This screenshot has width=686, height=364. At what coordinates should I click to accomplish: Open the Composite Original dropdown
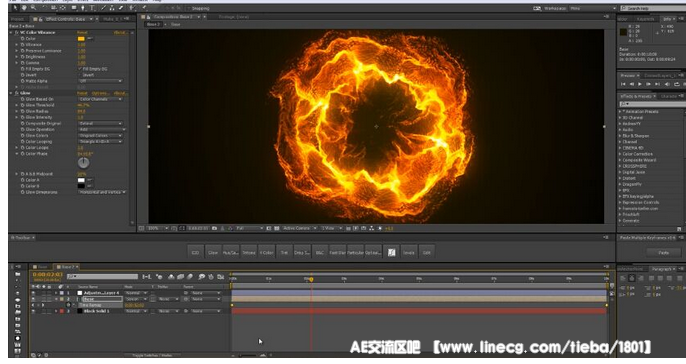pyautogui.click(x=100, y=123)
